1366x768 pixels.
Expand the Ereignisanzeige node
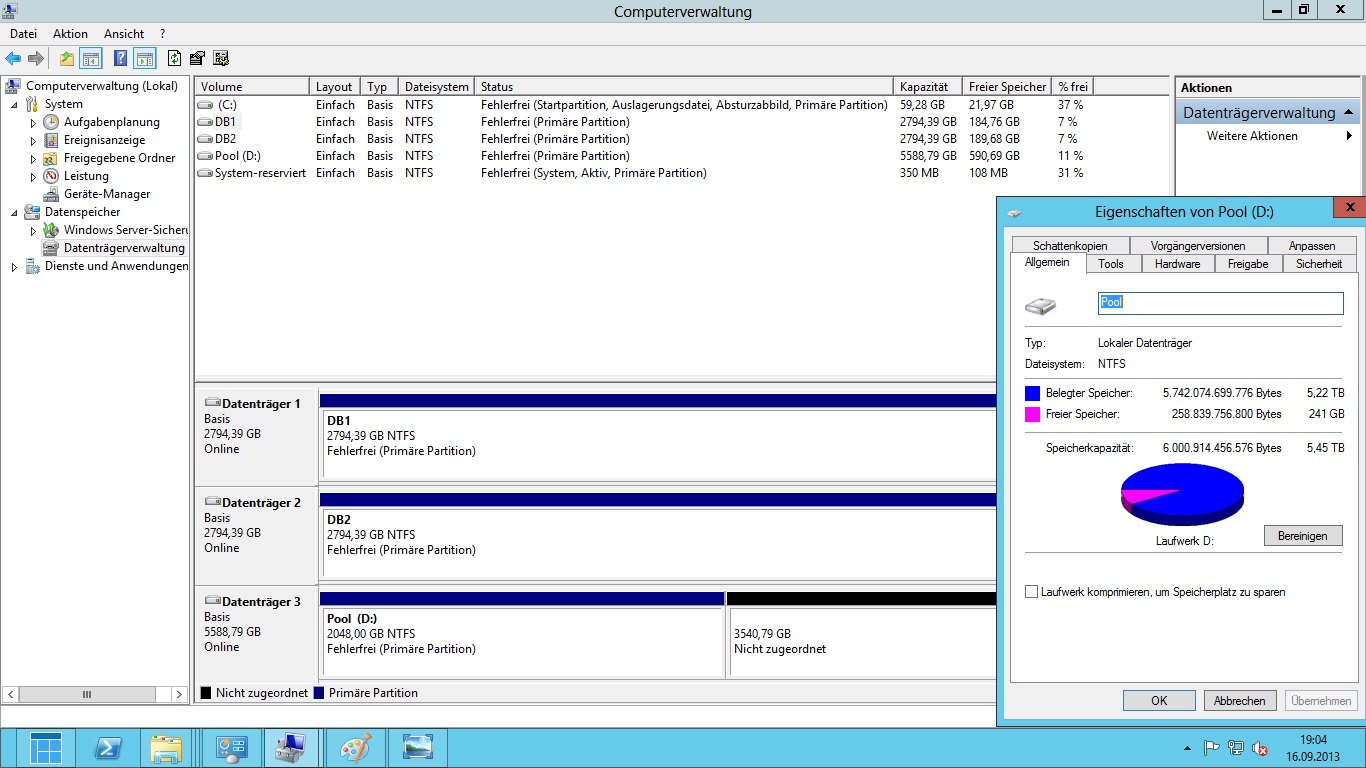click(x=33, y=140)
